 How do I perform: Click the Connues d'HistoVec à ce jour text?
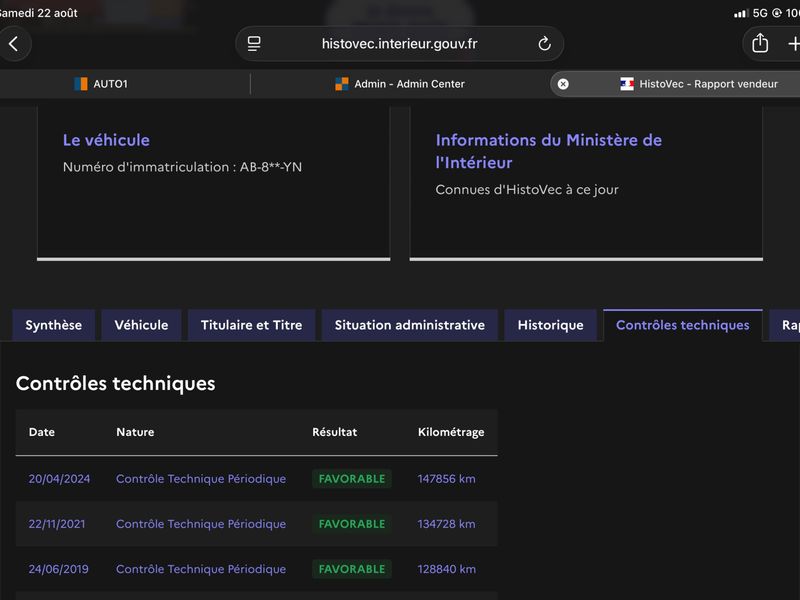(527, 190)
